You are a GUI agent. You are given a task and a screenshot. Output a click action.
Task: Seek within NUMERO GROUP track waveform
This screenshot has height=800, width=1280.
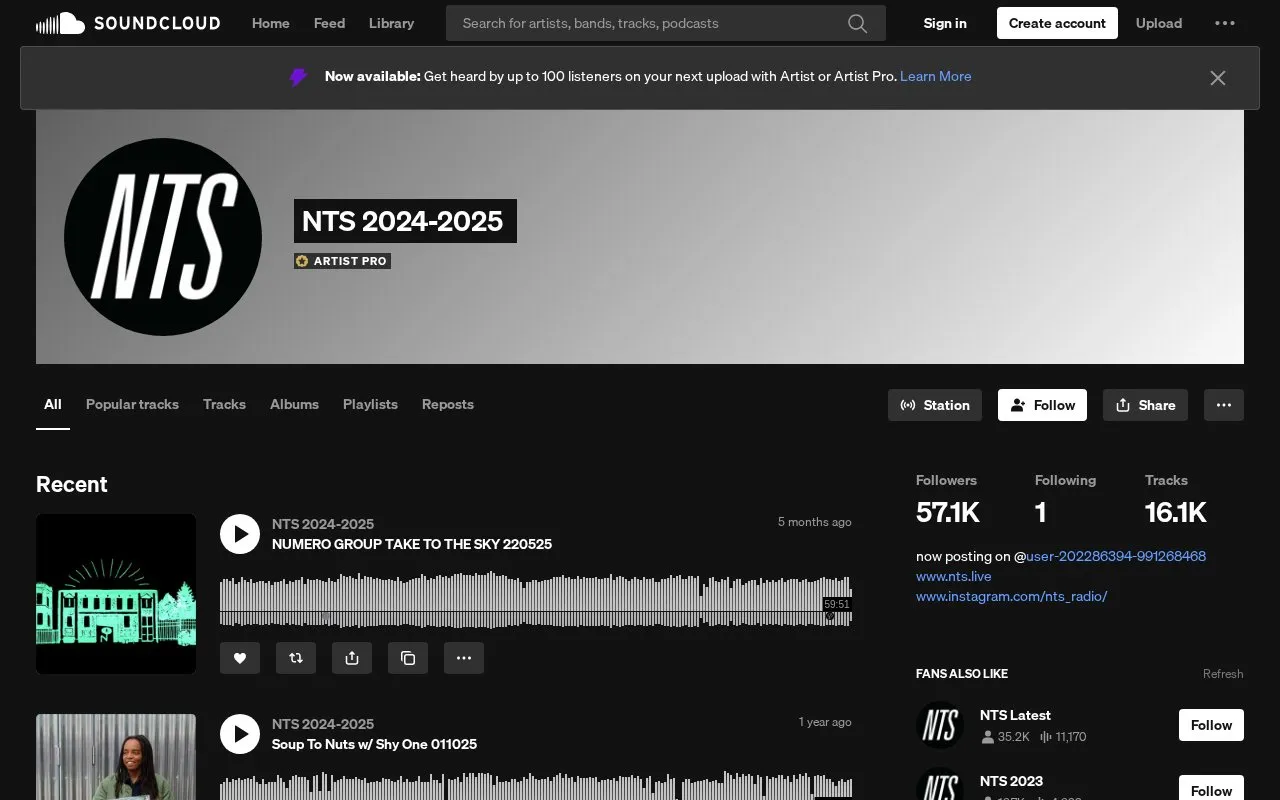(536, 601)
